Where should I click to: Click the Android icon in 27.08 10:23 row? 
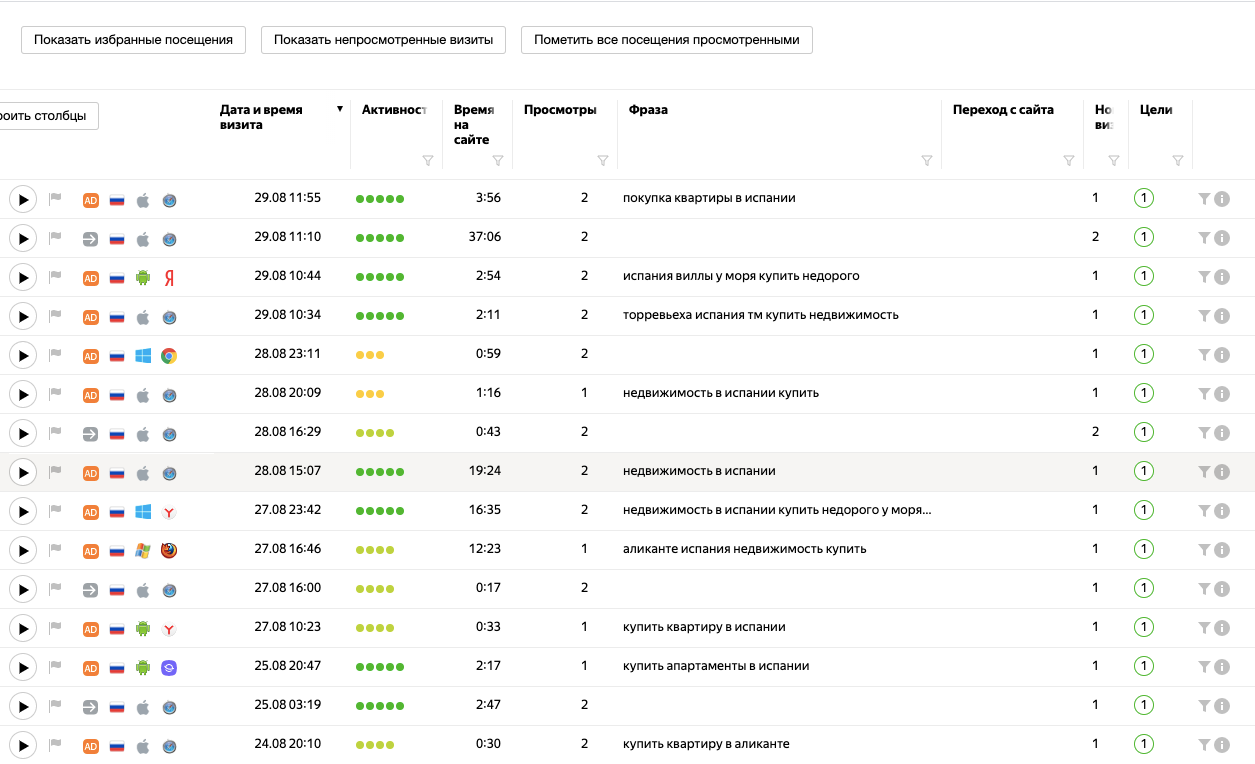(143, 628)
